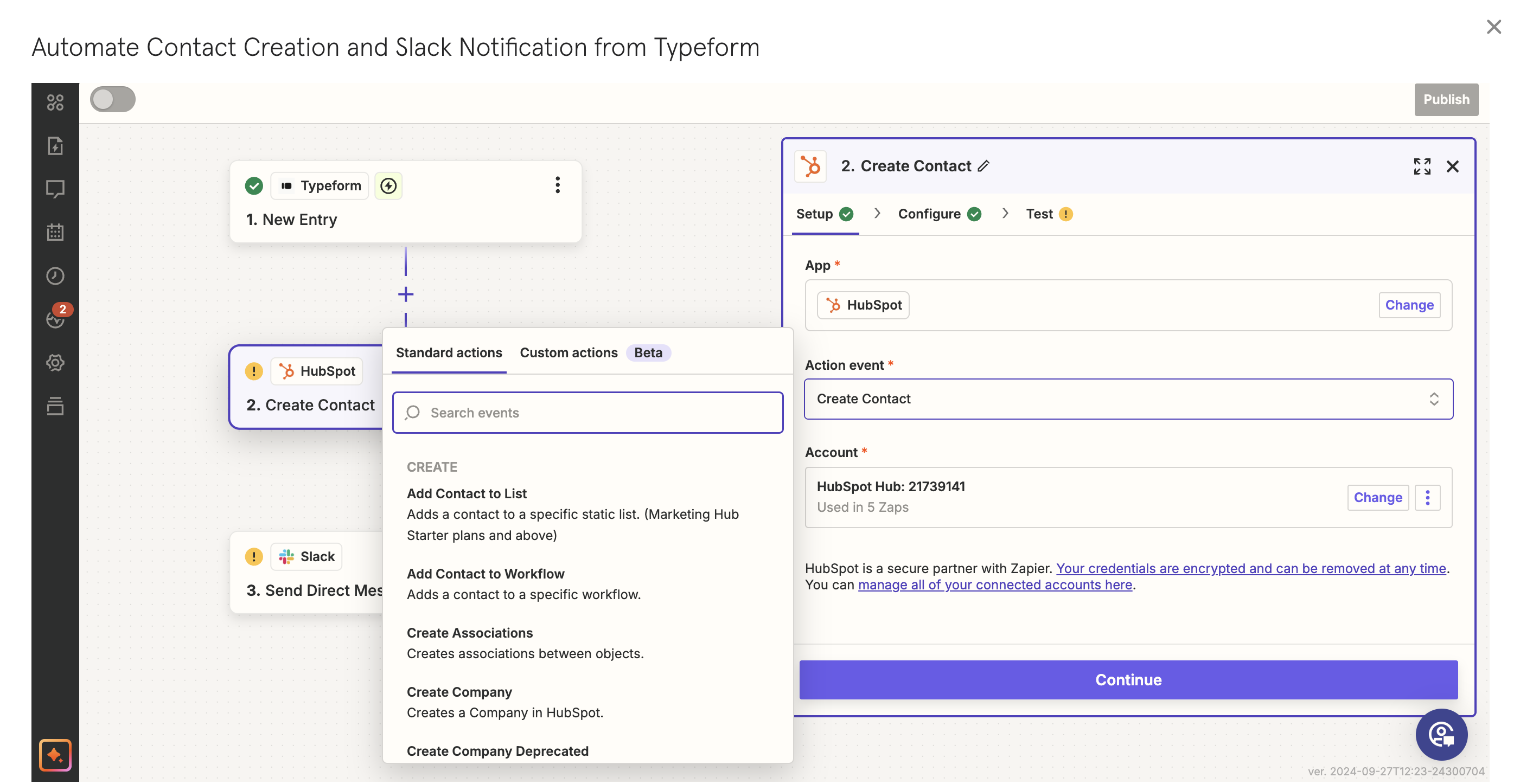Open the Zap file icon in the sidebar
This screenshot has width=1520, height=784.
[x=55, y=146]
